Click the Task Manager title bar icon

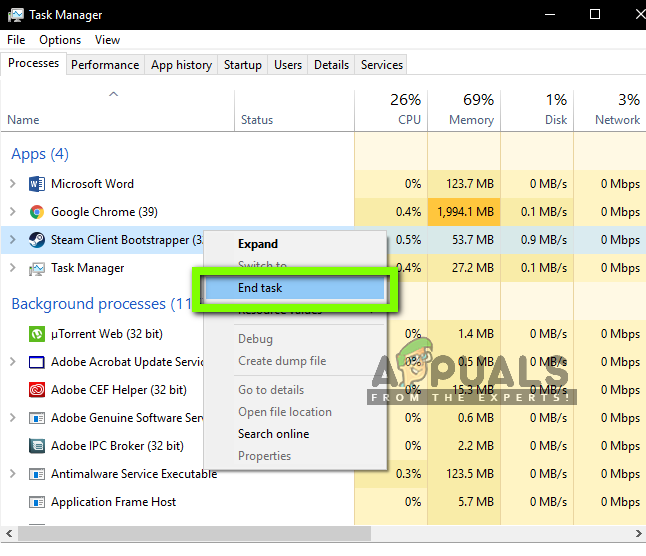16,15
